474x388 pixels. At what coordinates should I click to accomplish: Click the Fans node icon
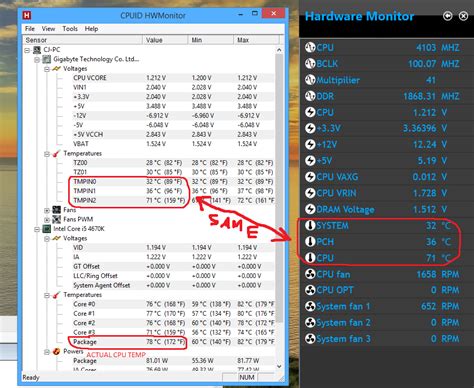coord(57,210)
